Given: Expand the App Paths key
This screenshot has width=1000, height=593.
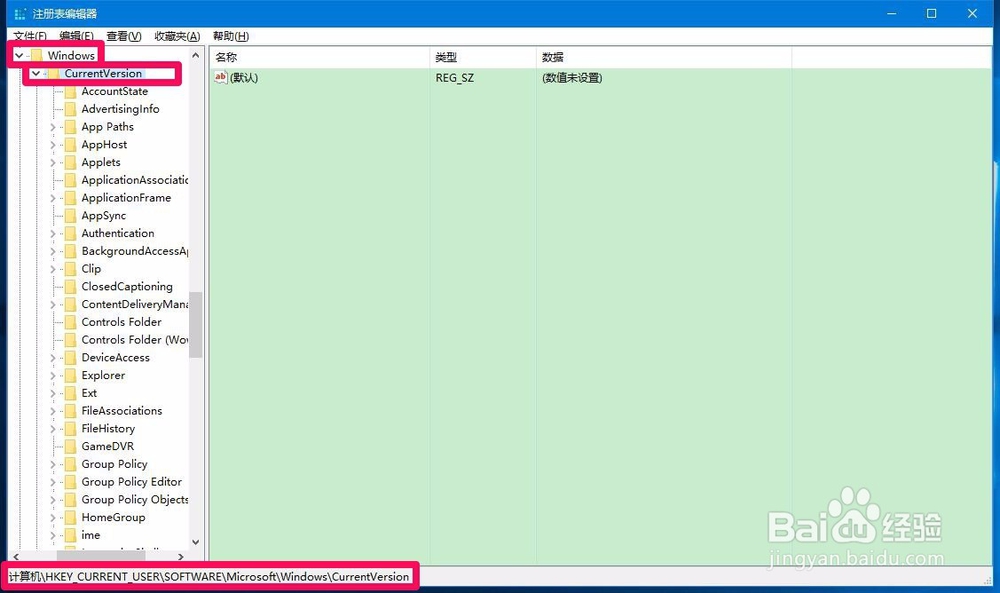Looking at the screenshot, I should pos(53,128).
